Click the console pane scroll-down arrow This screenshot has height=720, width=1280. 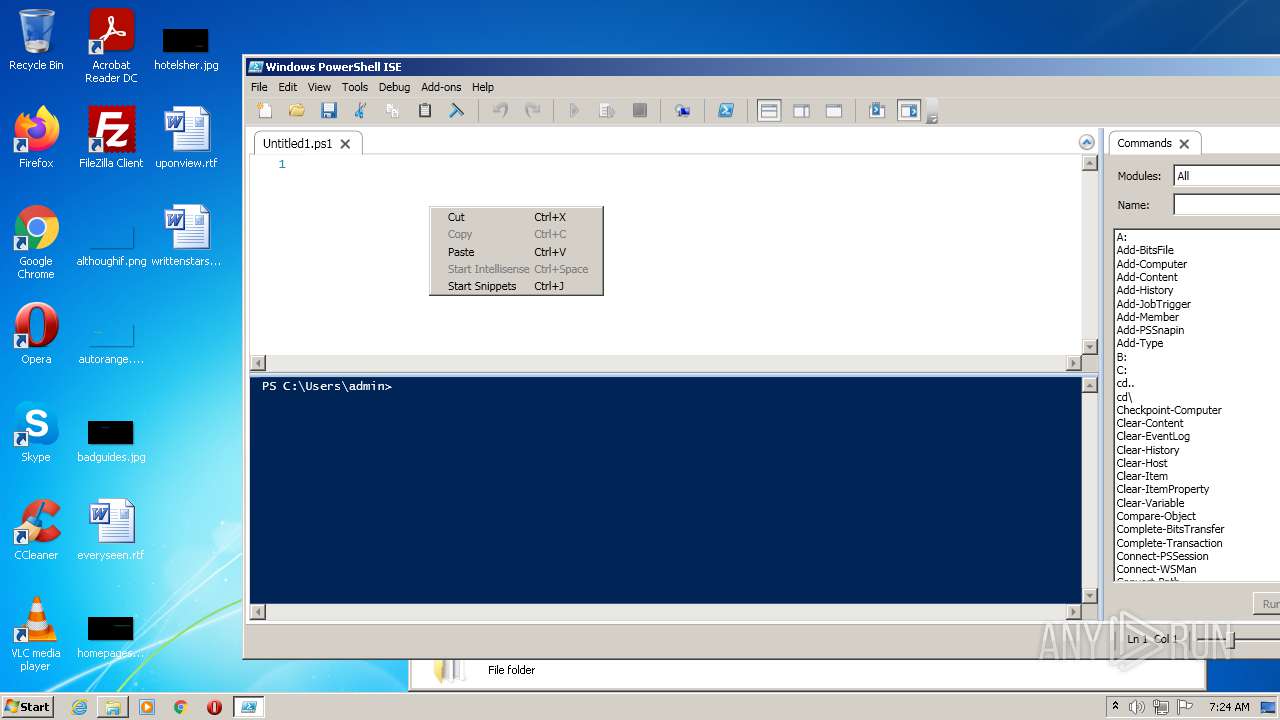[x=1090, y=596]
